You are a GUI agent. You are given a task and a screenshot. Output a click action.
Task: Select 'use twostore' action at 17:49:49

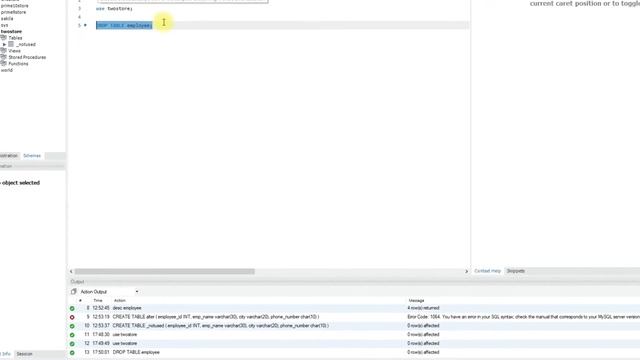(125, 343)
